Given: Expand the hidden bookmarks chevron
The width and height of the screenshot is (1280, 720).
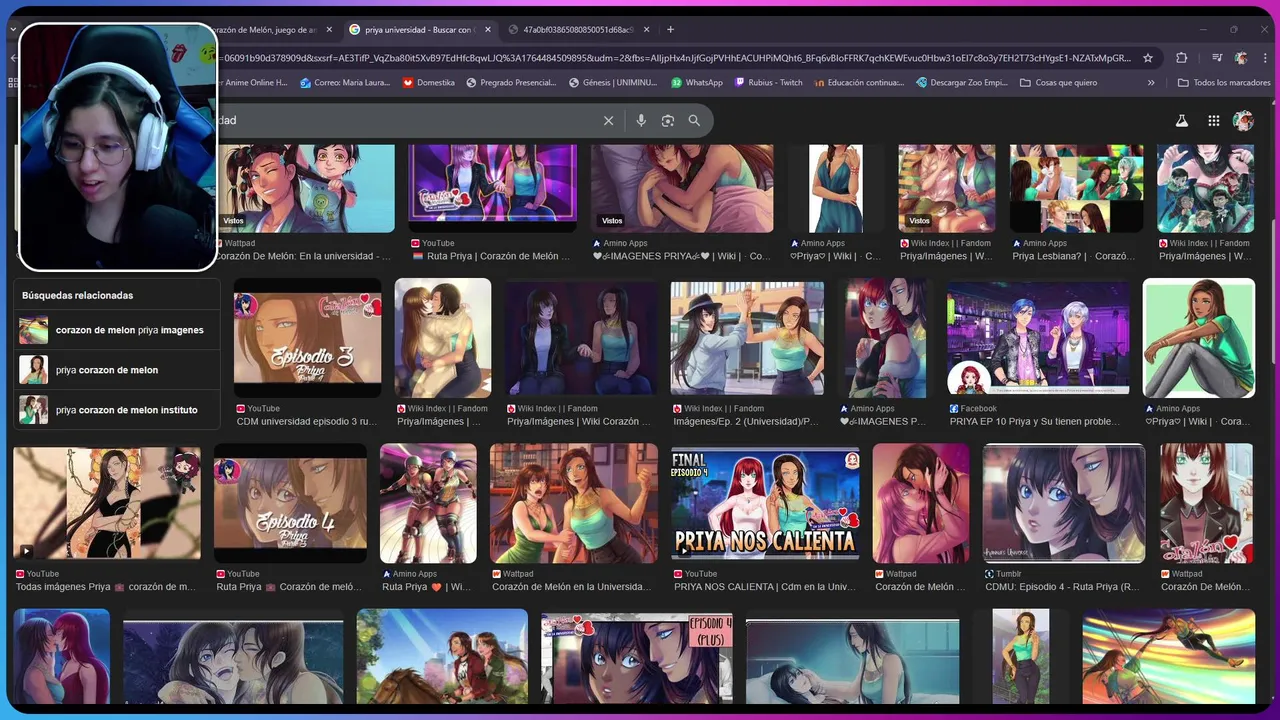Looking at the screenshot, I should pyautogui.click(x=1151, y=83).
